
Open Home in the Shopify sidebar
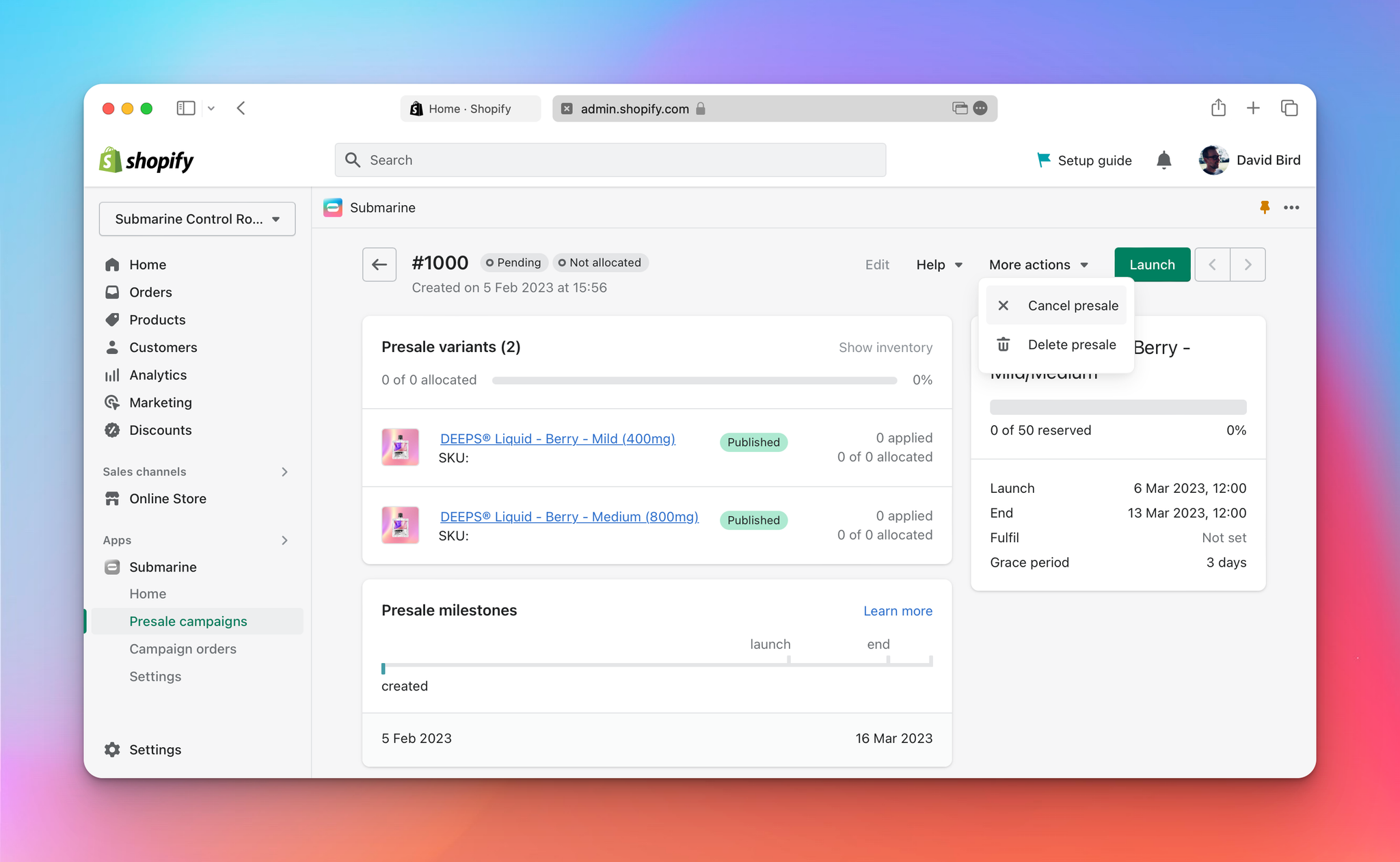pos(148,265)
